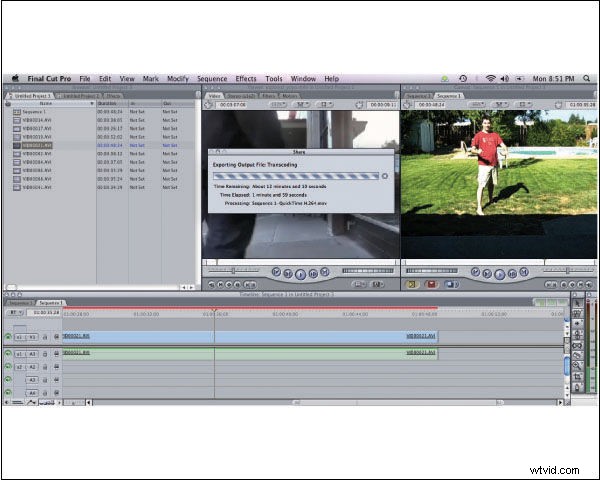Open the volume control in menu bar
The height and width of the screenshot is (480, 600).
point(505,78)
